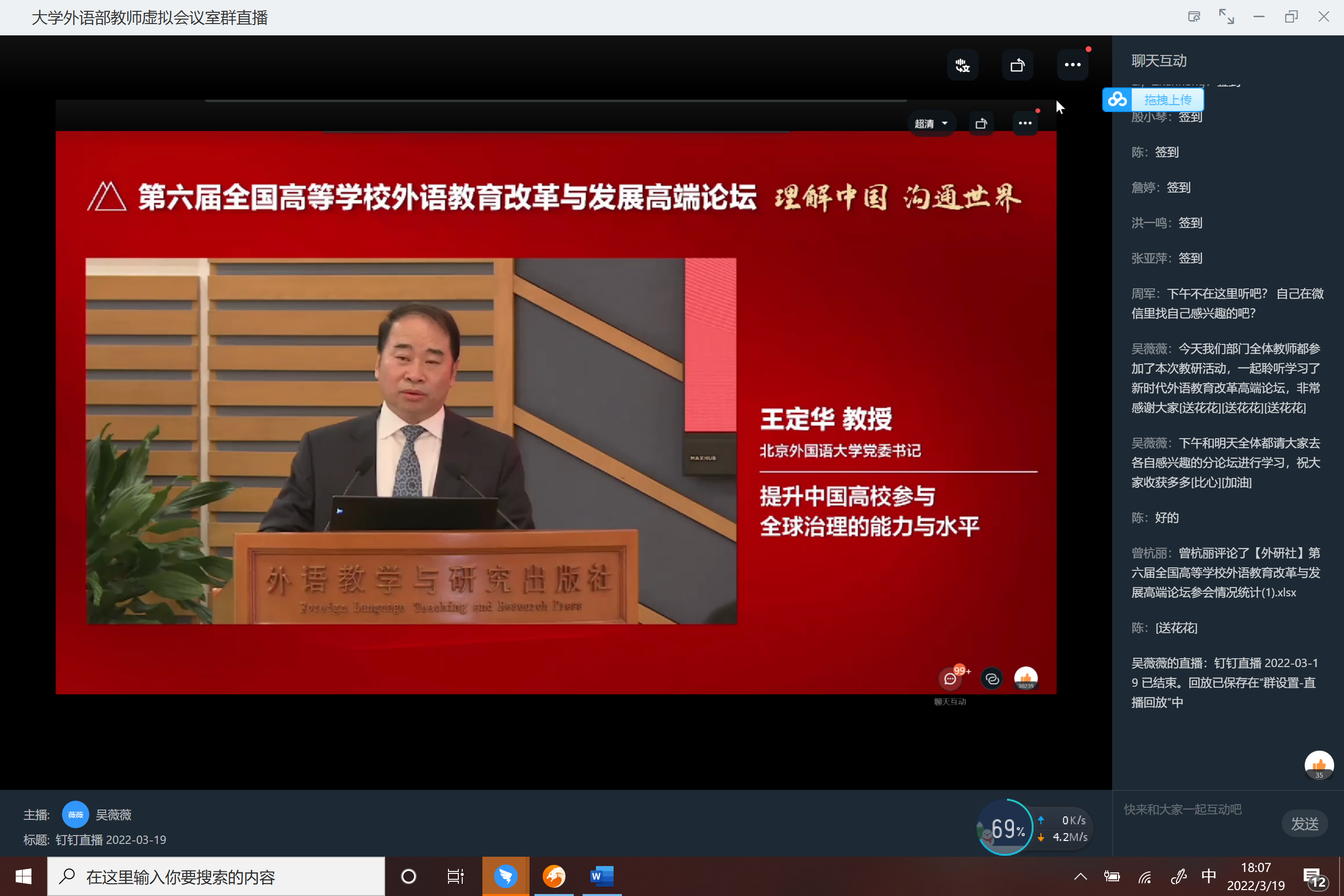1344x896 pixels.
Task: Switch to the mini floating window mode
Action: tap(1194, 17)
